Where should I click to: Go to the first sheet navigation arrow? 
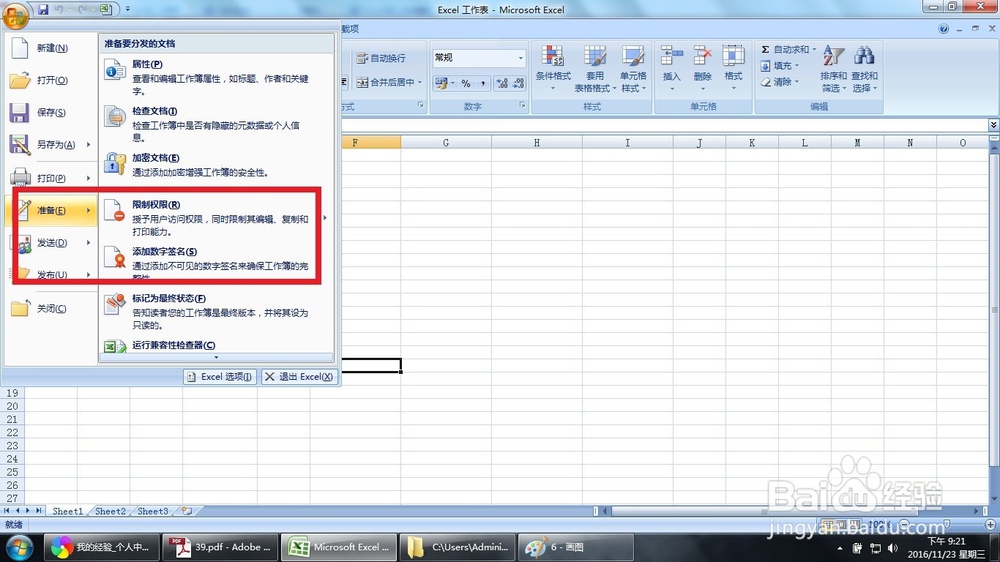point(6,511)
